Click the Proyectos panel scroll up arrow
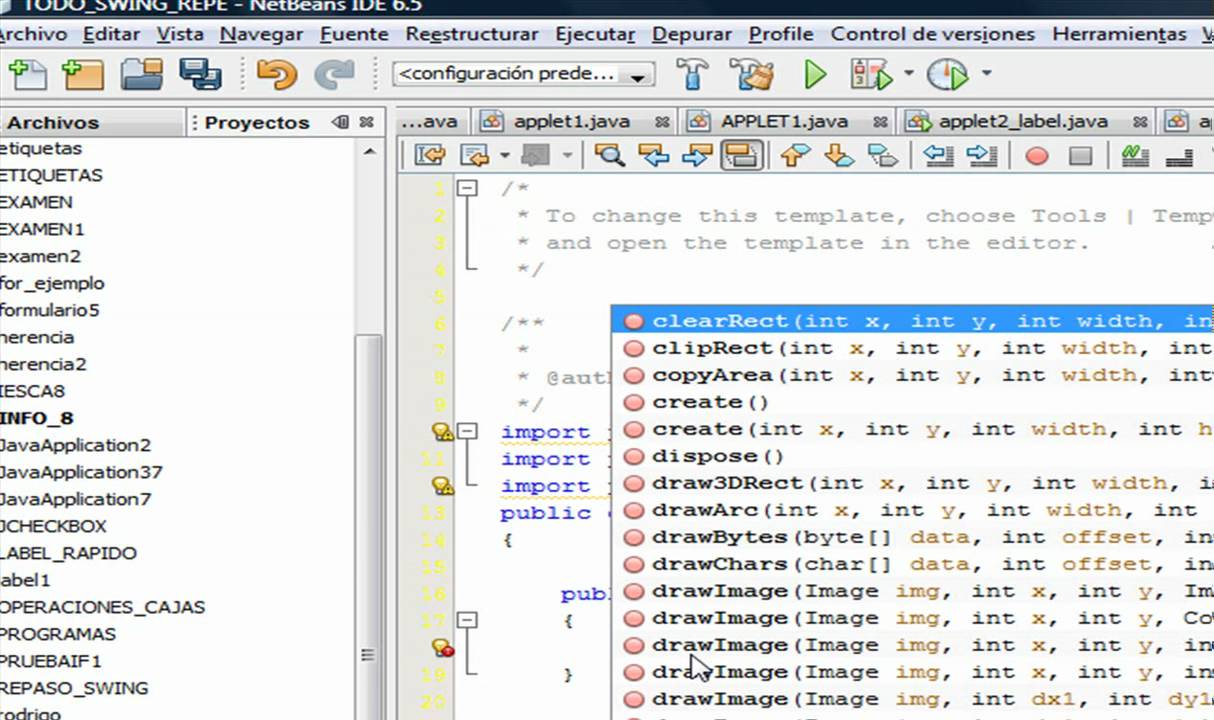The image size is (1214, 720). (369, 152)
